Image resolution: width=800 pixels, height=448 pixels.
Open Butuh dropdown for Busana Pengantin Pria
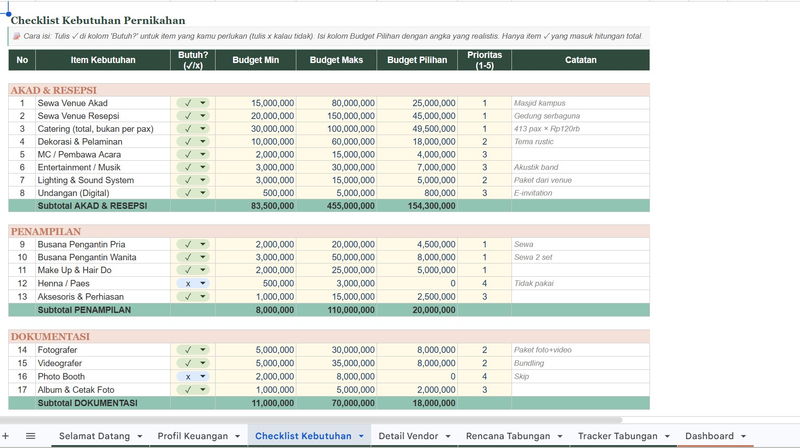pyautogui.click(x=203, y=244)
